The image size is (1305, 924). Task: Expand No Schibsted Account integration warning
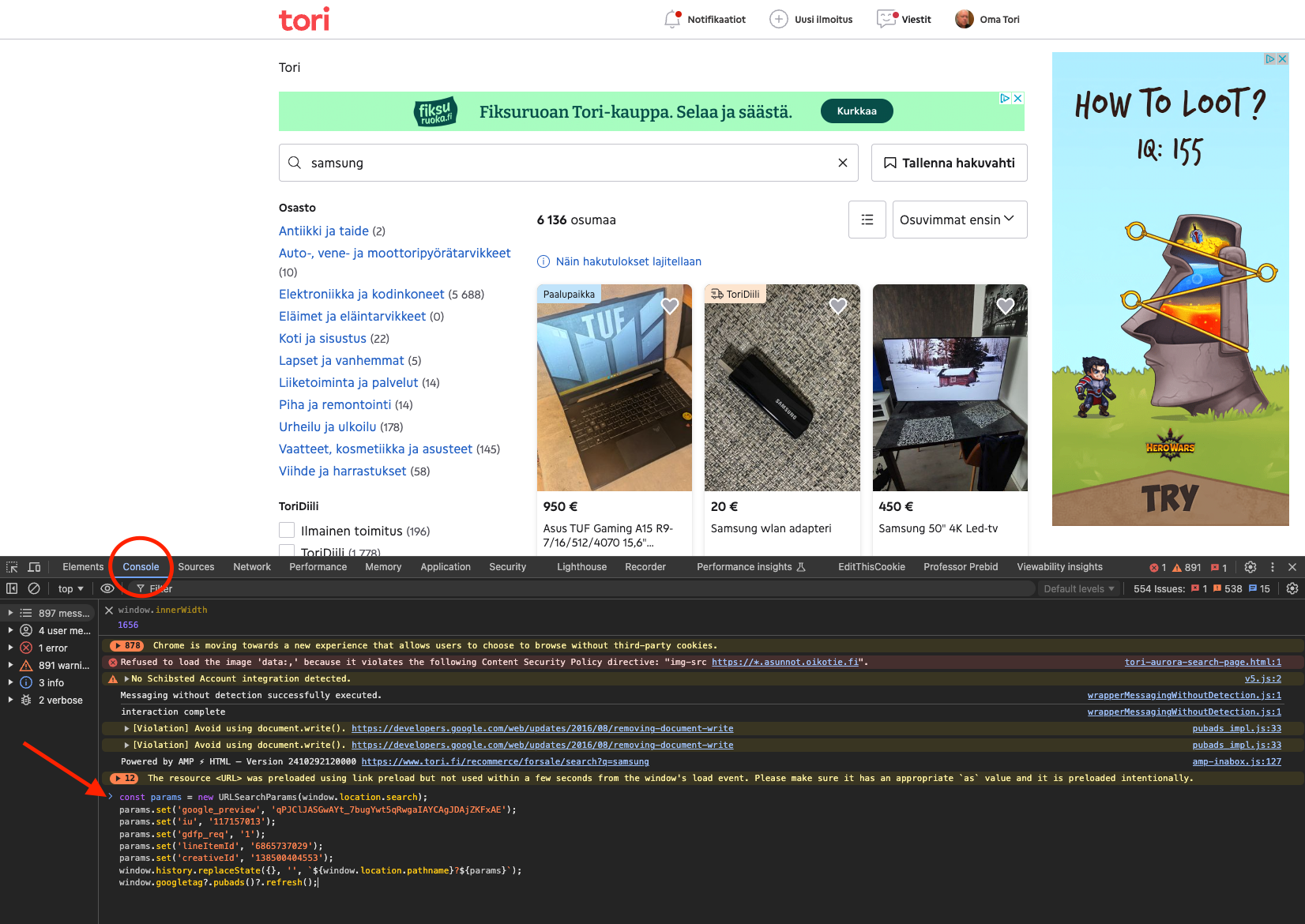pos(126,678)
